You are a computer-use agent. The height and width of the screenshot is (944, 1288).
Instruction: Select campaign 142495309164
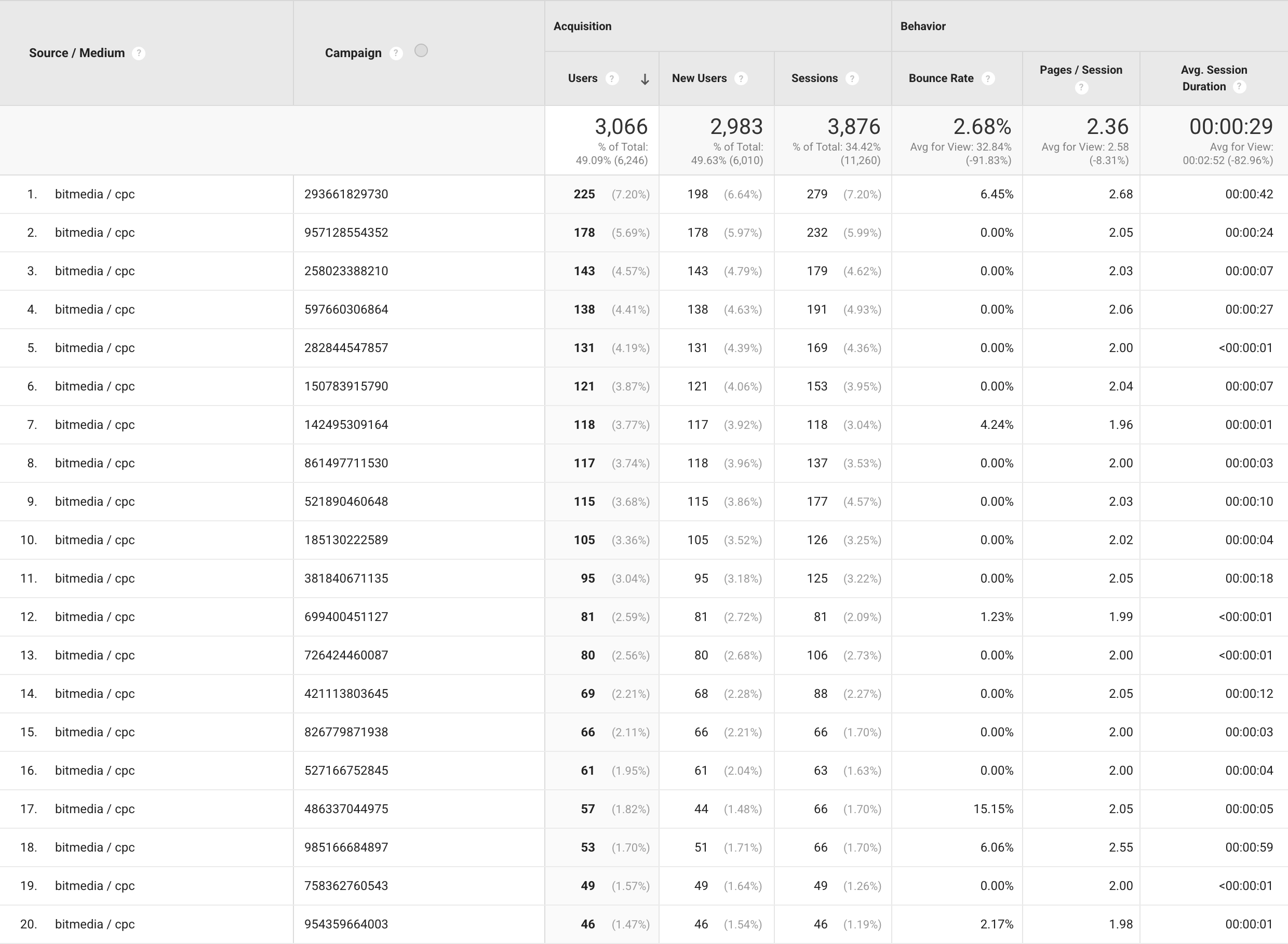(x=346, y=425)
